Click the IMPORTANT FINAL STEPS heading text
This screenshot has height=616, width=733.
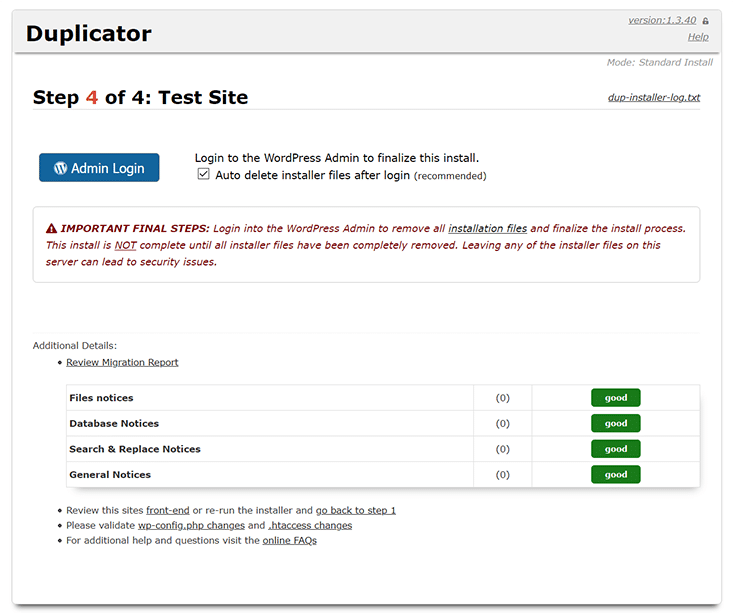point(135,228)
